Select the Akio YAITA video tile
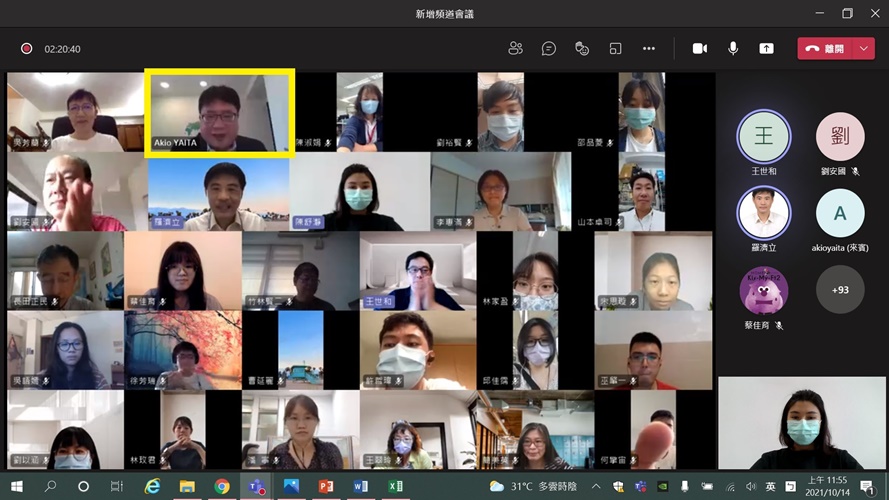The height and width of the screenshot is (500, 889). 219,111
